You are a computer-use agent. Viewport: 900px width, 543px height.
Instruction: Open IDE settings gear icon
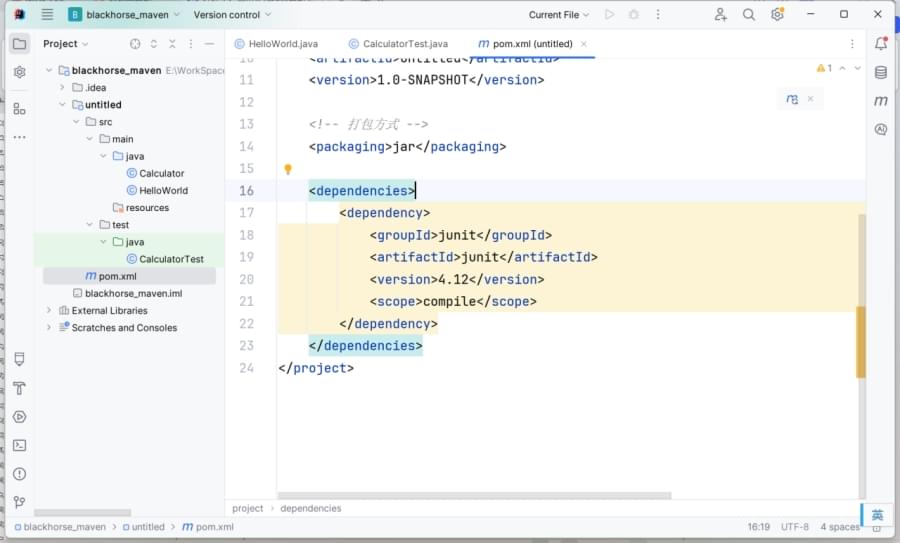tap(777, 15)
